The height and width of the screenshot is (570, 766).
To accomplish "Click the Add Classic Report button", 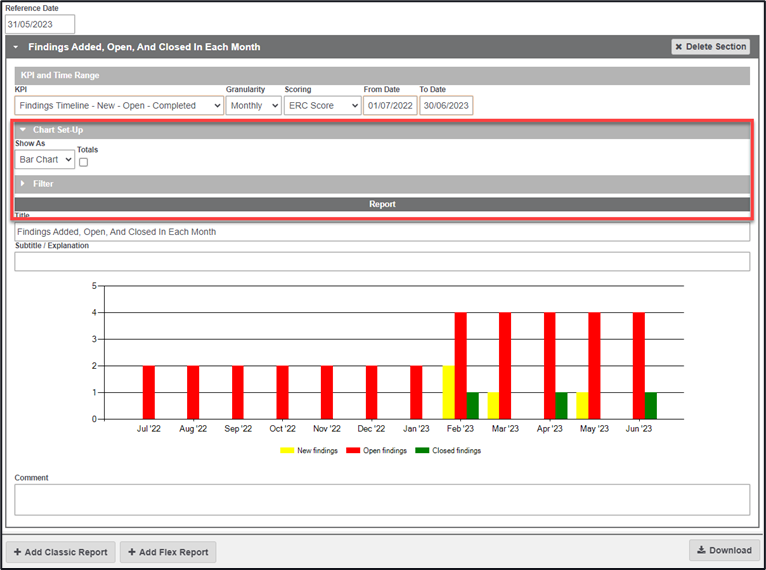I will (60, 552).
